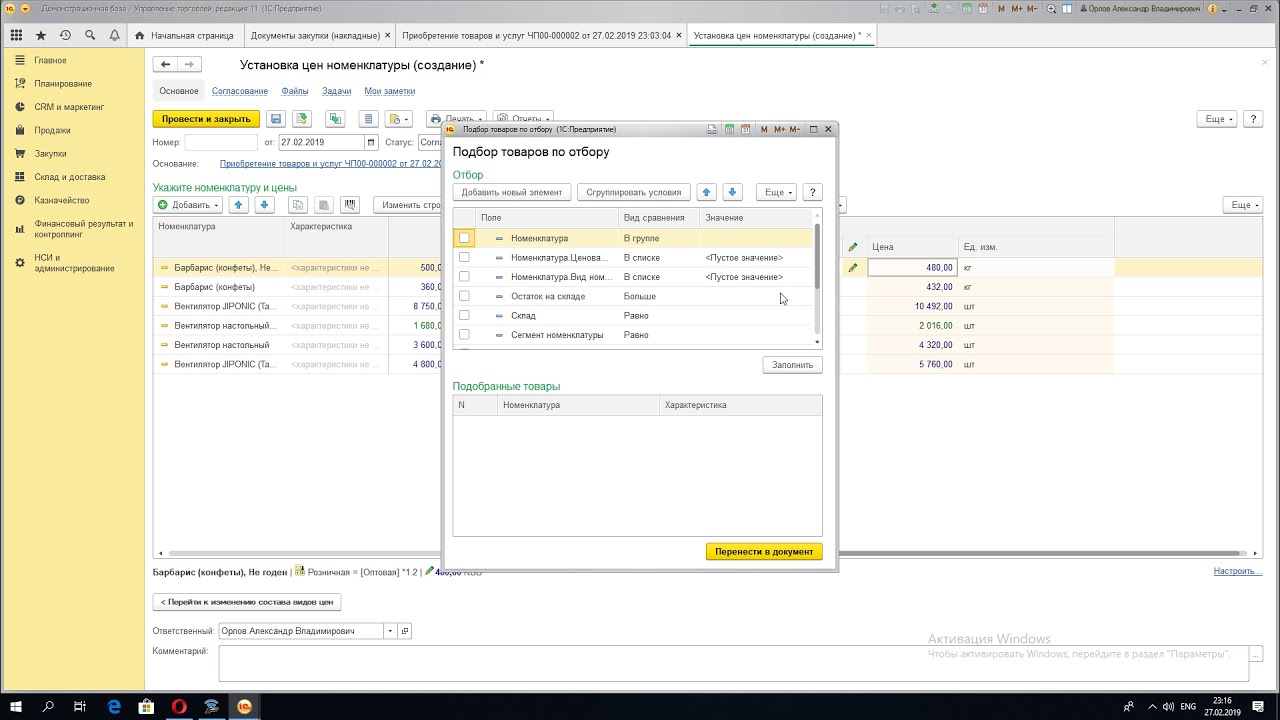The image size is (1280, 720).
Task: Expand the Добавить dropdown button
Action: (x=188, y=205)
